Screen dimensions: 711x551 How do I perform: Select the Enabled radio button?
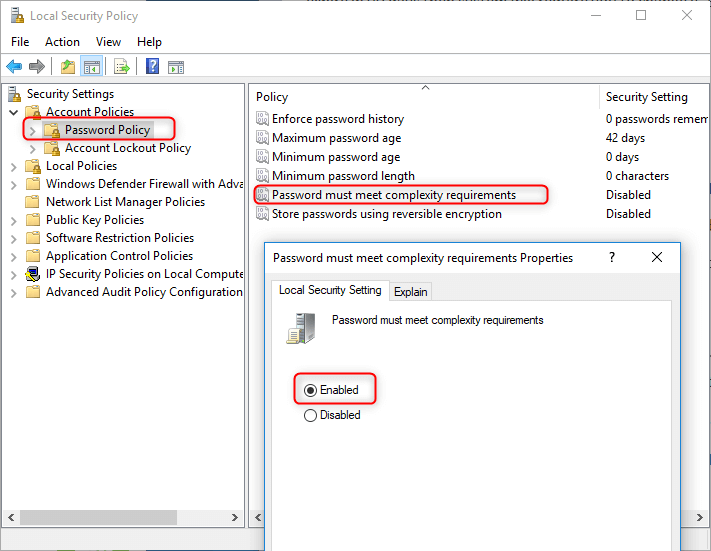pos(310,390)
